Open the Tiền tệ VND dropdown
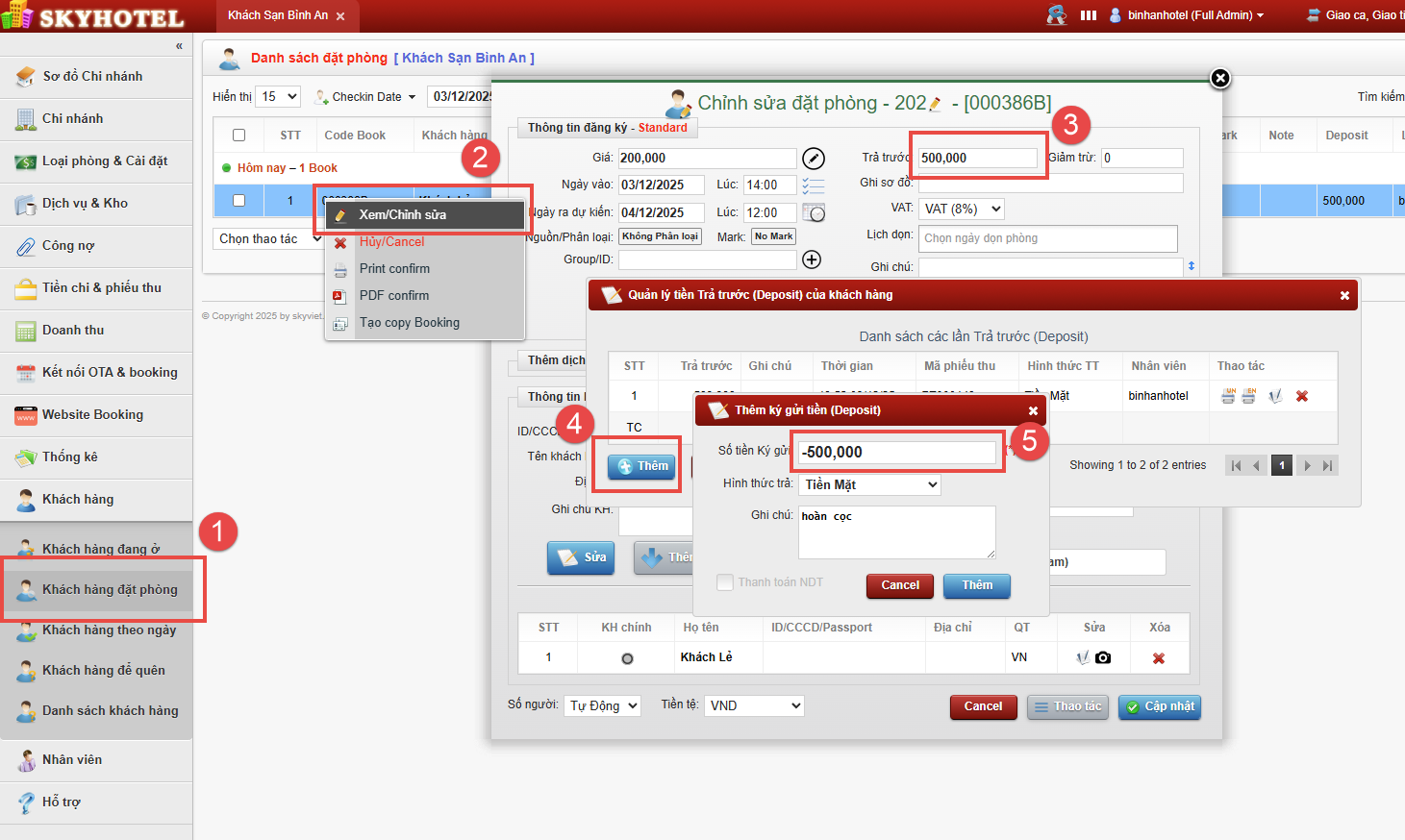The width and height of the screenshot is (1405, 840). pos(755,705)
